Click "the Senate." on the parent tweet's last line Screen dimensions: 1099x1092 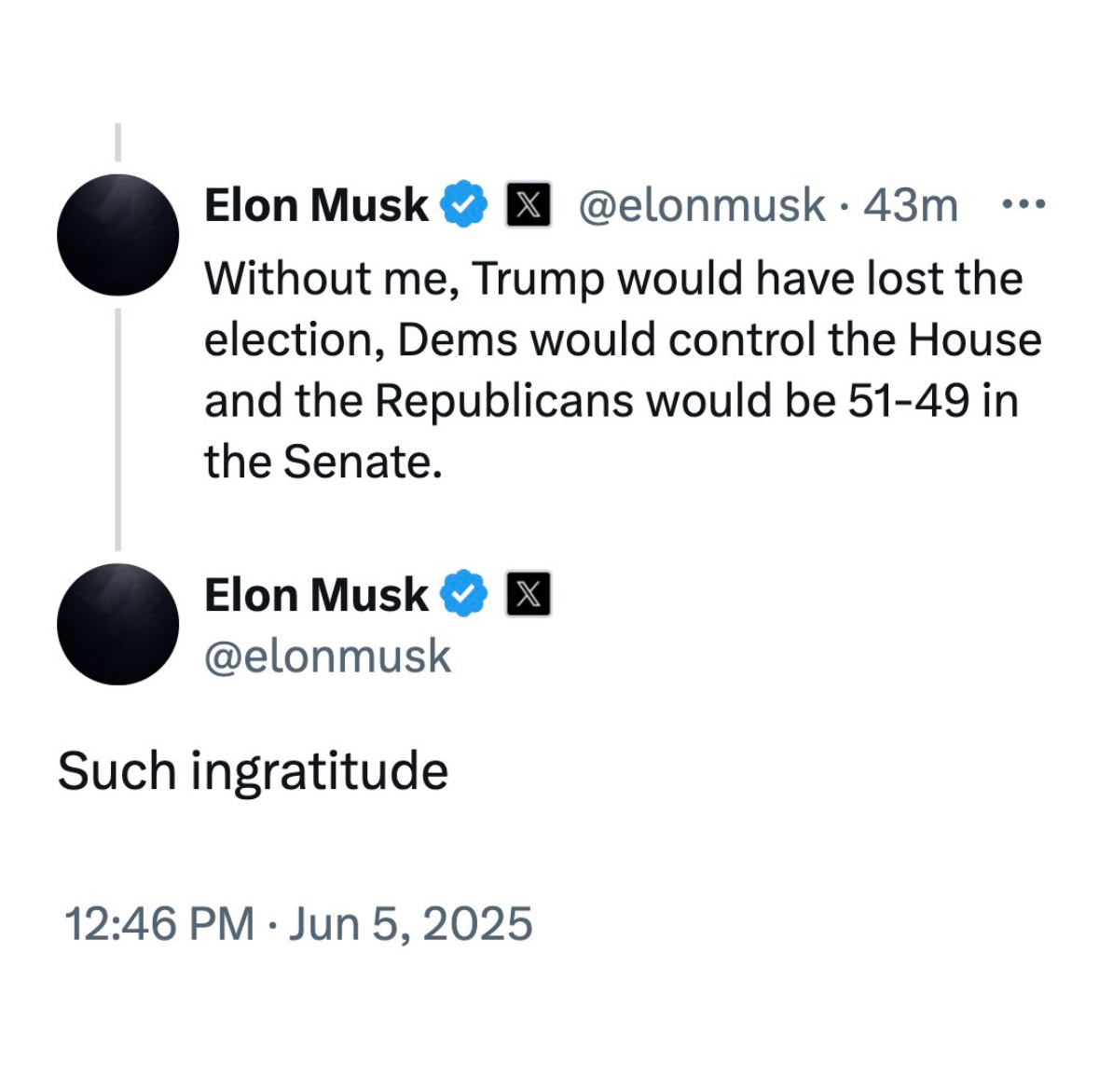click(x=323, y=462)
